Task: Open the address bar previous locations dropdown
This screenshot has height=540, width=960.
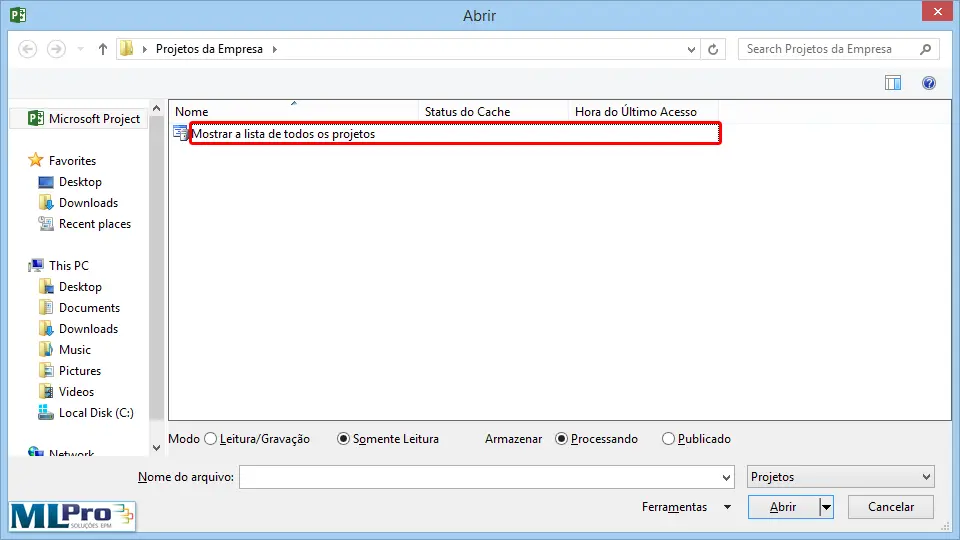Action: (691, 50)
